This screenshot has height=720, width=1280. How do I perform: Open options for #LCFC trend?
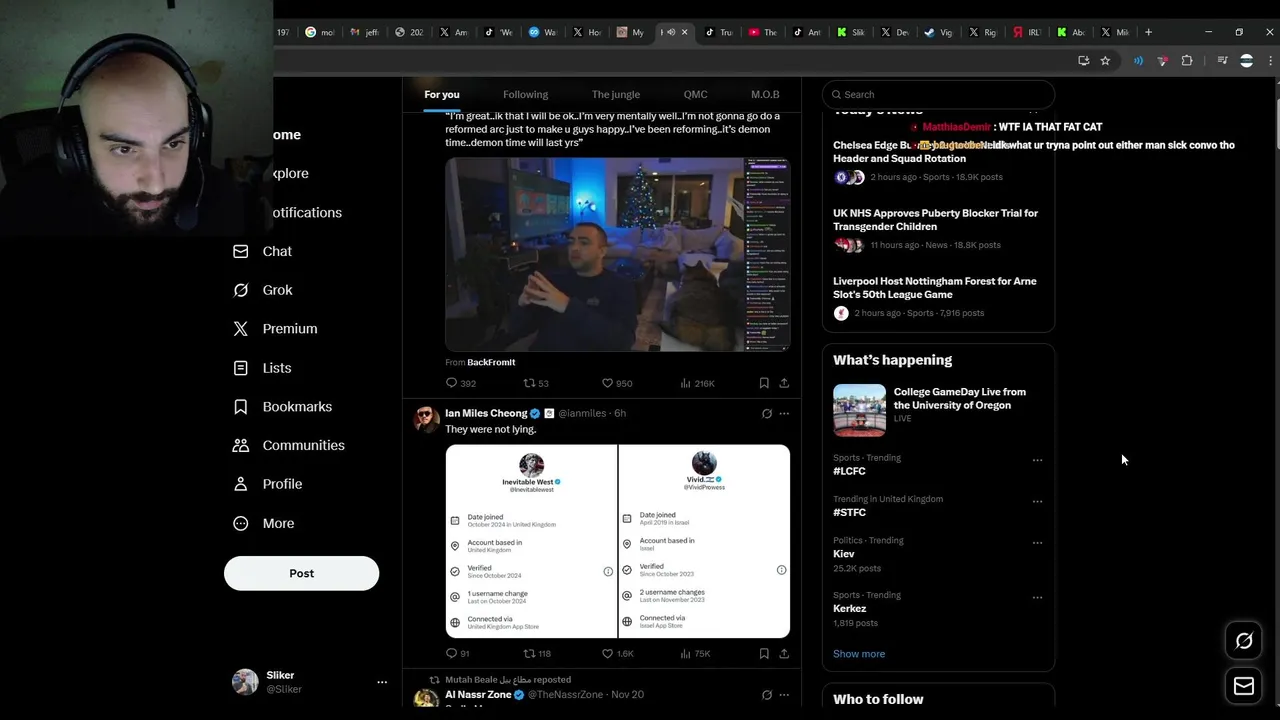1037,460
